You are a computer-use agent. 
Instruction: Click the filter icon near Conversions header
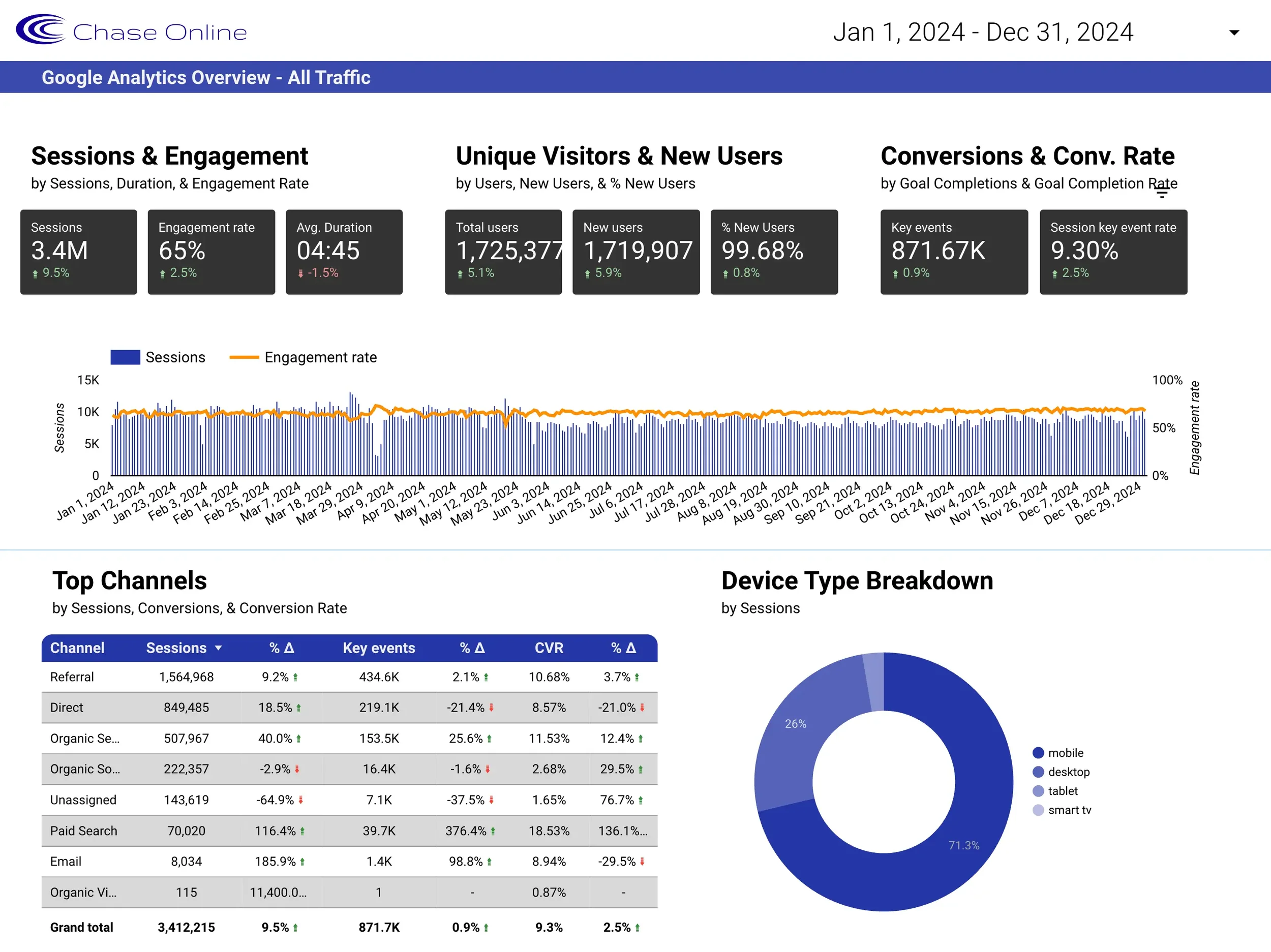click(1161, 194)
